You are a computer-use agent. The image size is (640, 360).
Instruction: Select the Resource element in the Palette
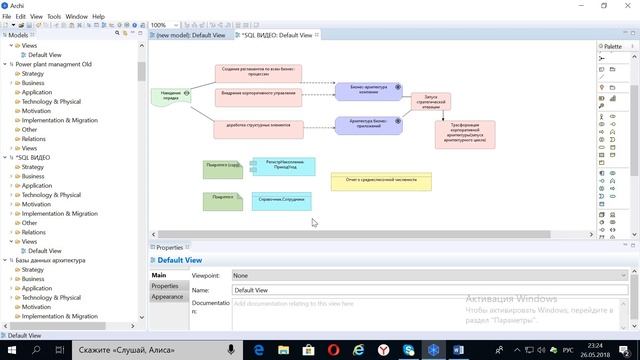pos(602,98)
